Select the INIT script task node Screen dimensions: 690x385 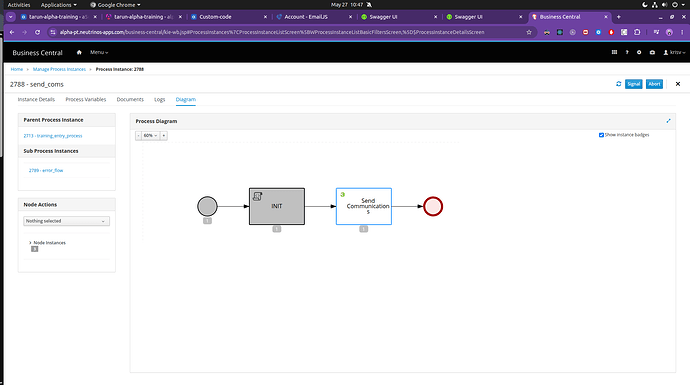pos(277,206)
